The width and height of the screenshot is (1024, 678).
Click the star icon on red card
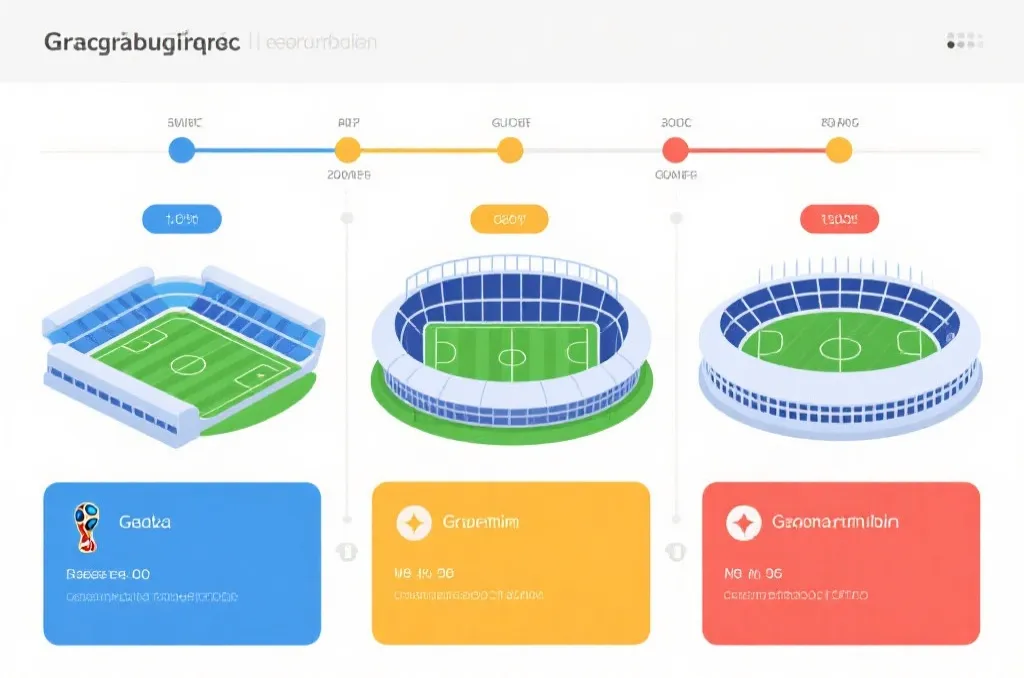pos(743,523)
